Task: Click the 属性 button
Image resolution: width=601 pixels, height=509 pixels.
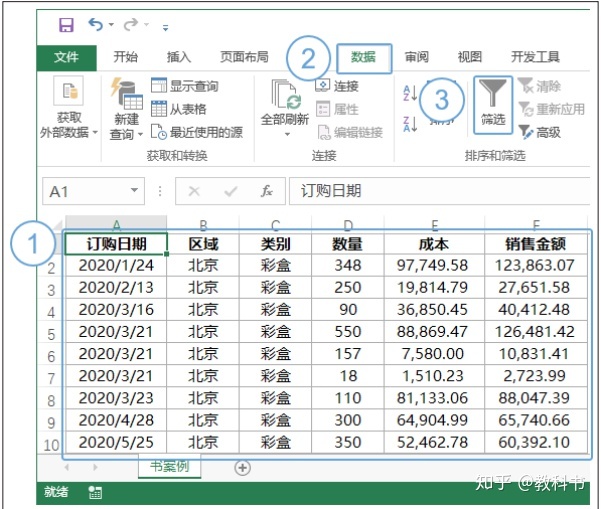Action: pyautogui.click(x=337, y=109)
